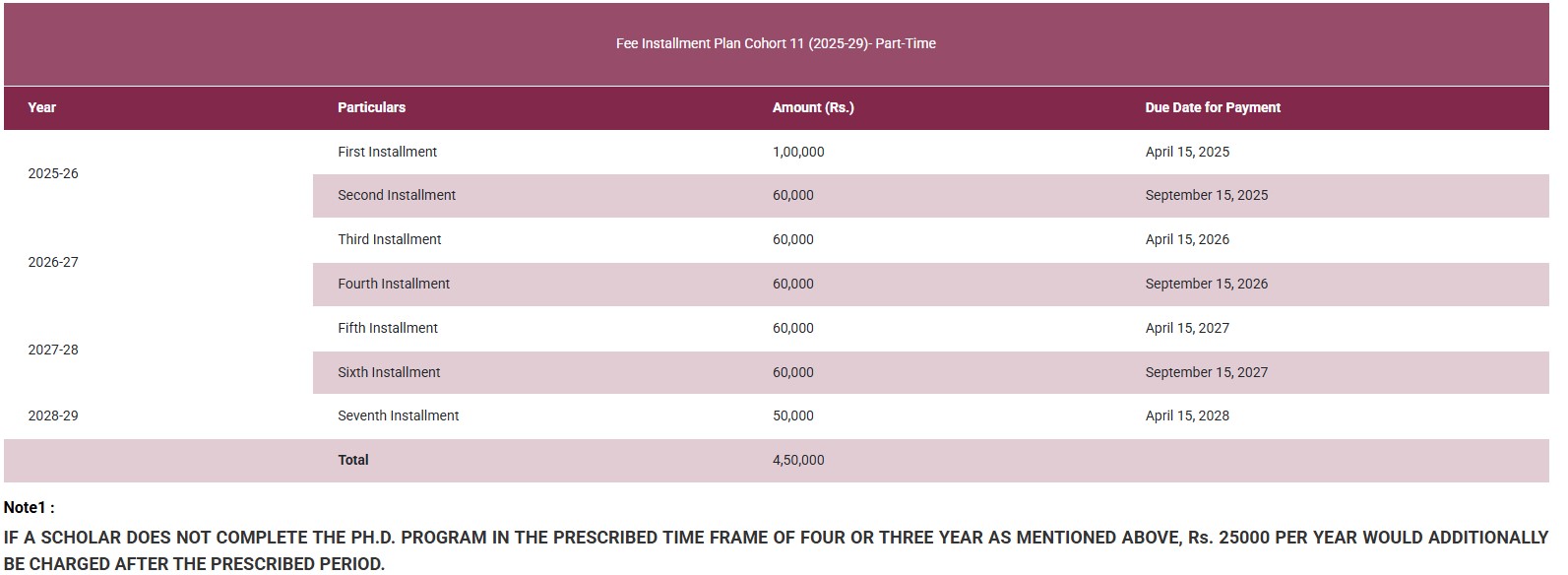Click the Due Date for Payment header
This screenshot has height=575, width=1568.
pos(1213,107)
